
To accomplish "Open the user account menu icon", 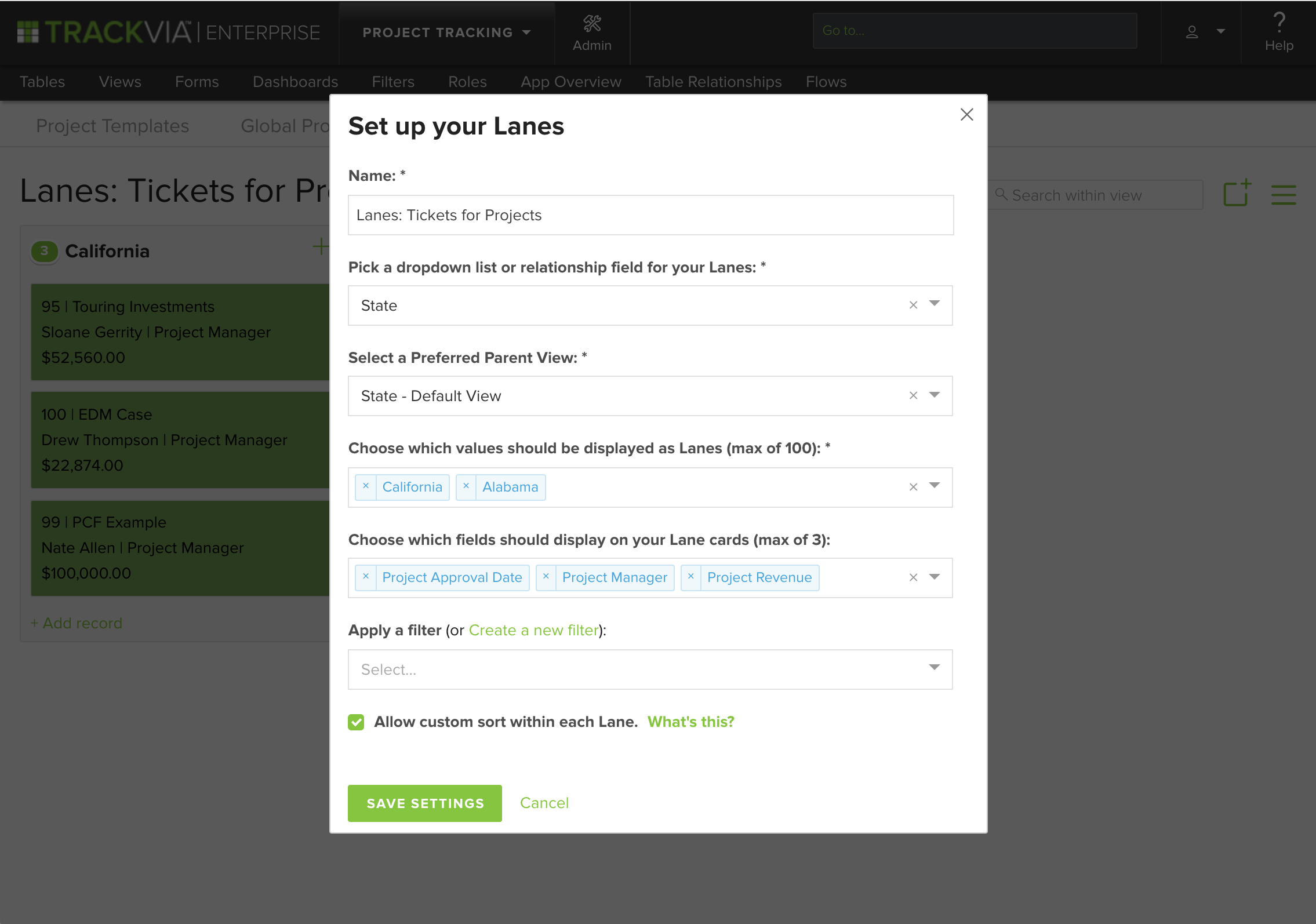I will [1192, 32].
